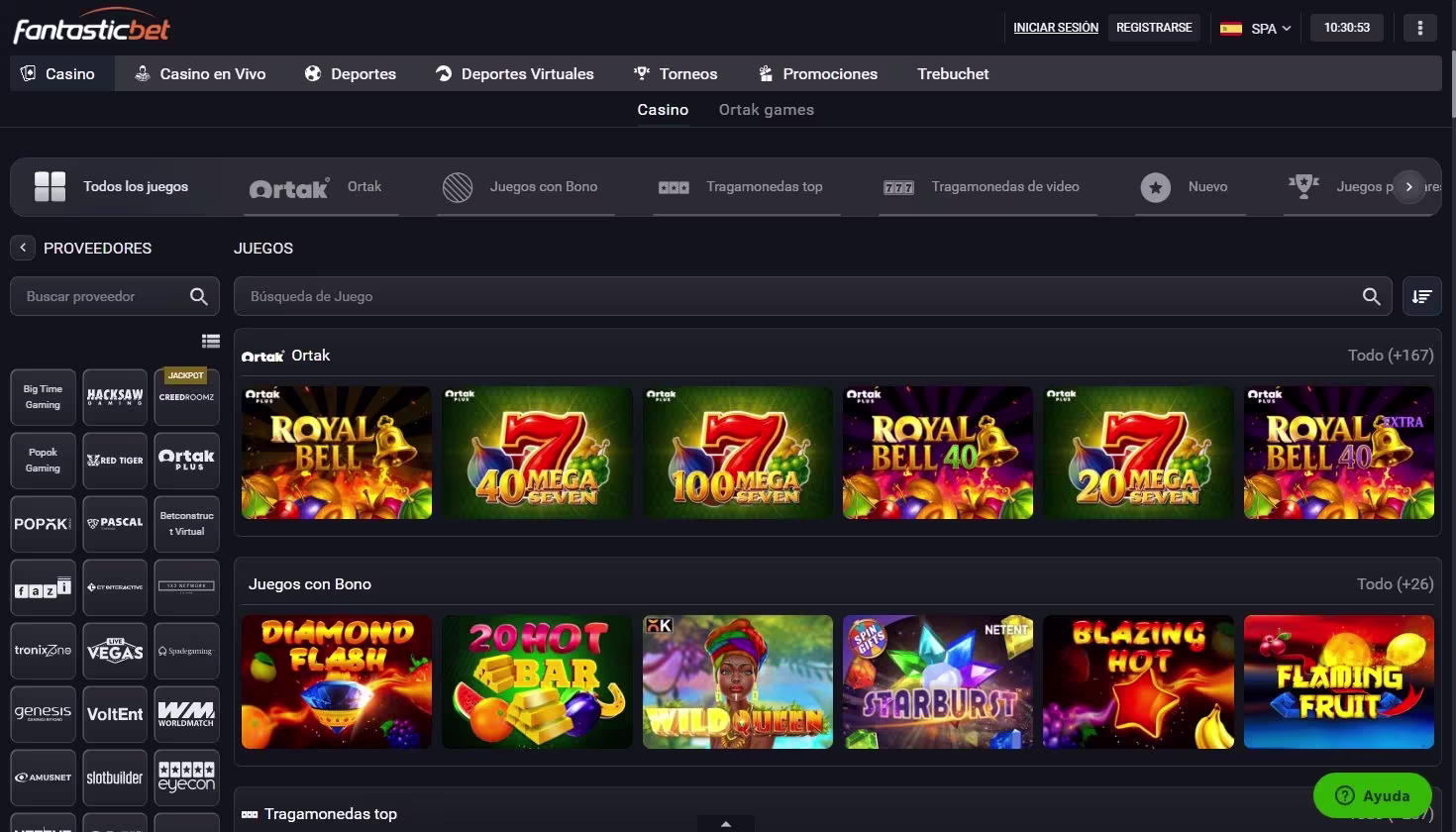Select Genesis provider
Viewport: 1456px width, 832px height.
pyautogui.click(x=43, y=714)
